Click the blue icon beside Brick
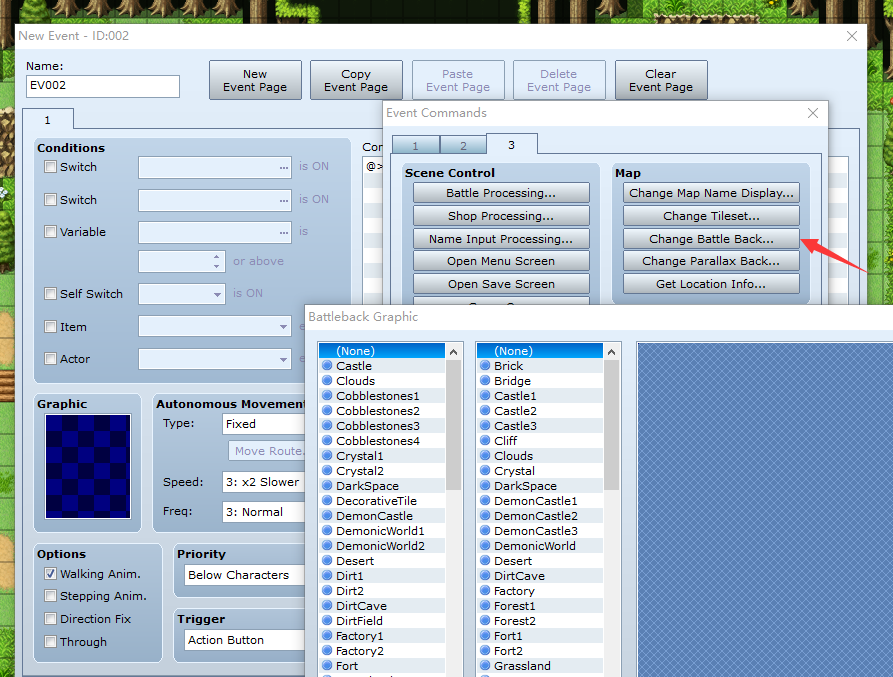 pos(485,366)
